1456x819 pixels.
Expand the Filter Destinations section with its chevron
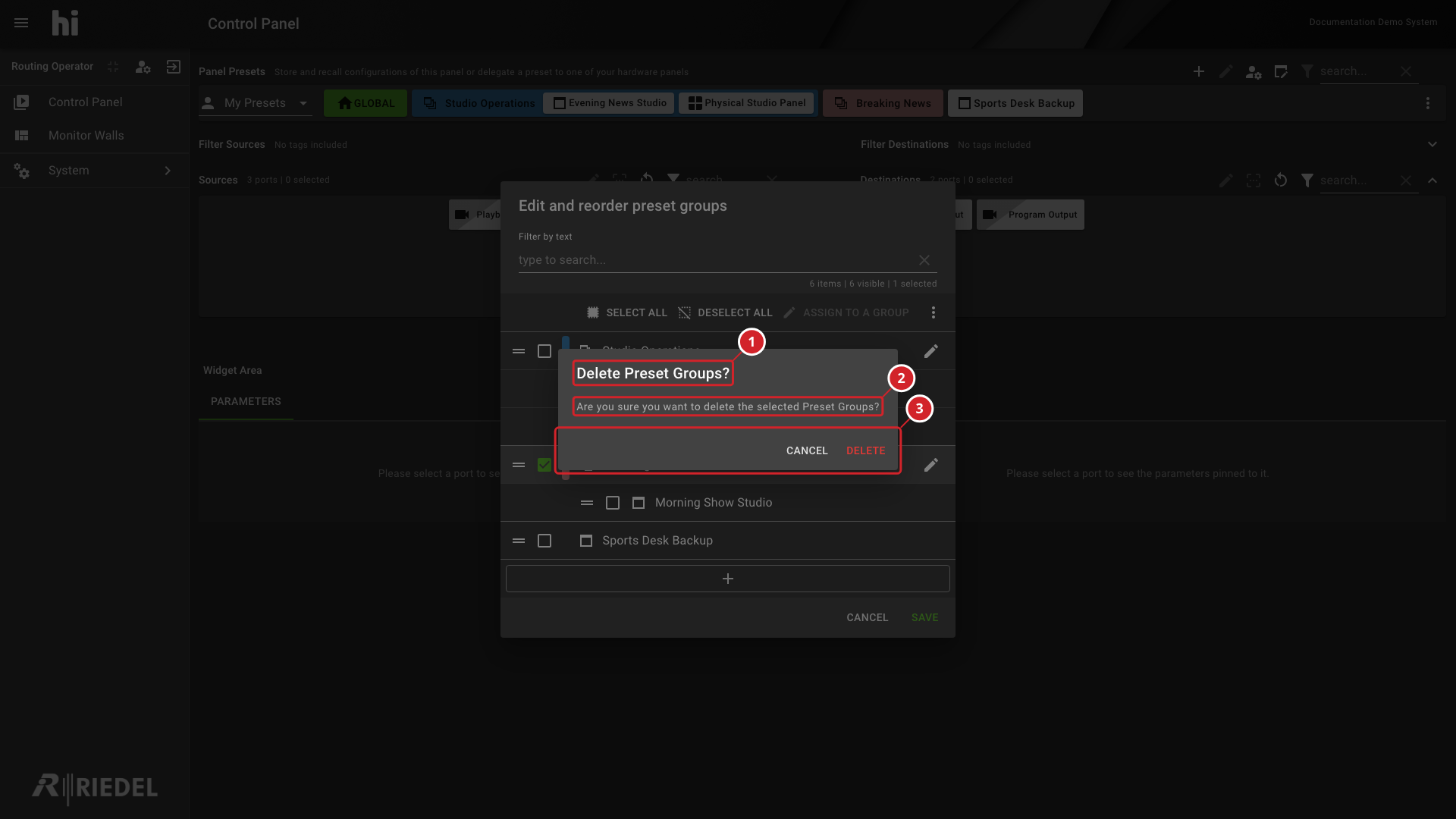pyautogui.click(x=1432, y=144)
